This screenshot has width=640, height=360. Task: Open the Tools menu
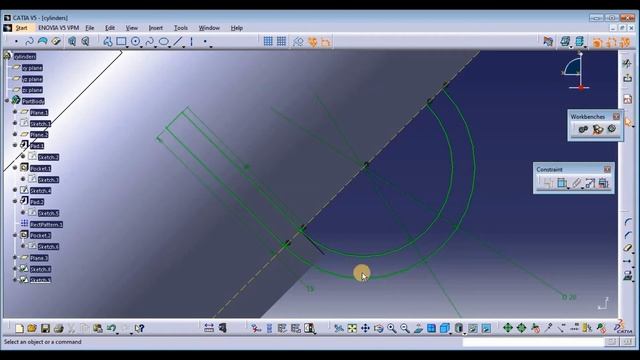(181, 28)
